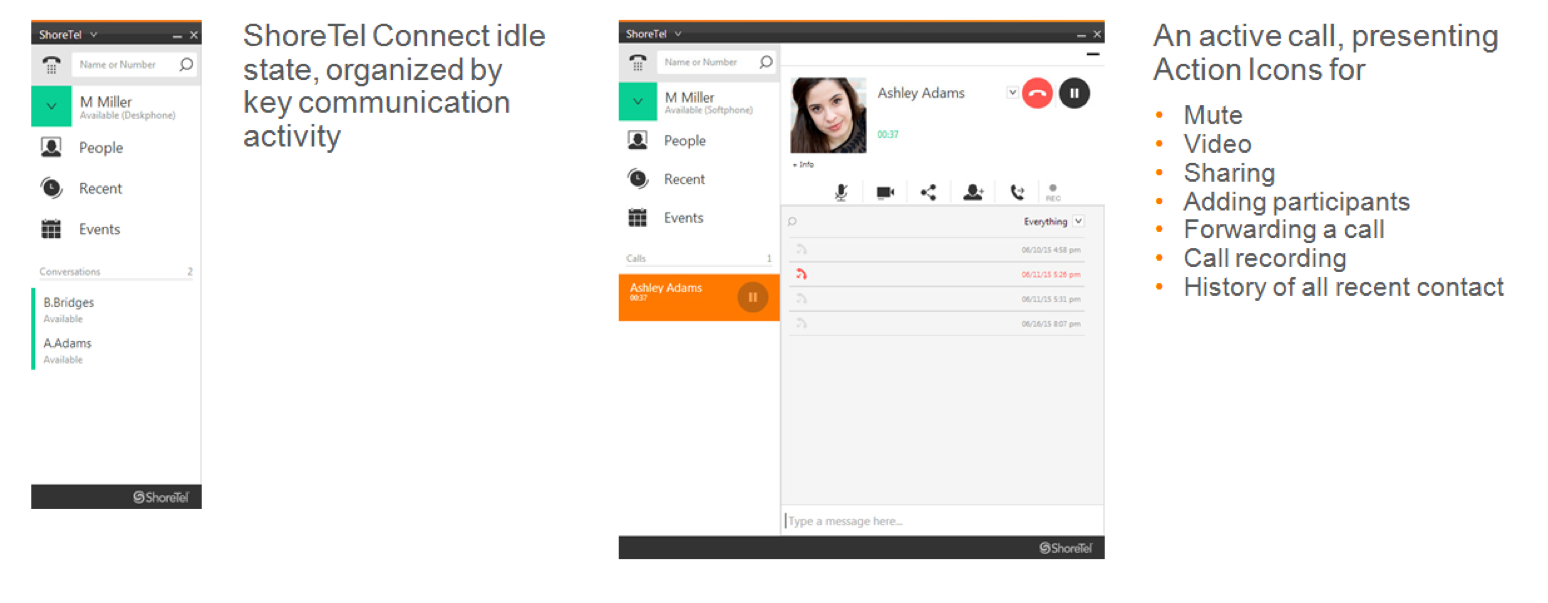
Task: Open Softphone status dropdown for M Miller
Action: coord(637,102)
